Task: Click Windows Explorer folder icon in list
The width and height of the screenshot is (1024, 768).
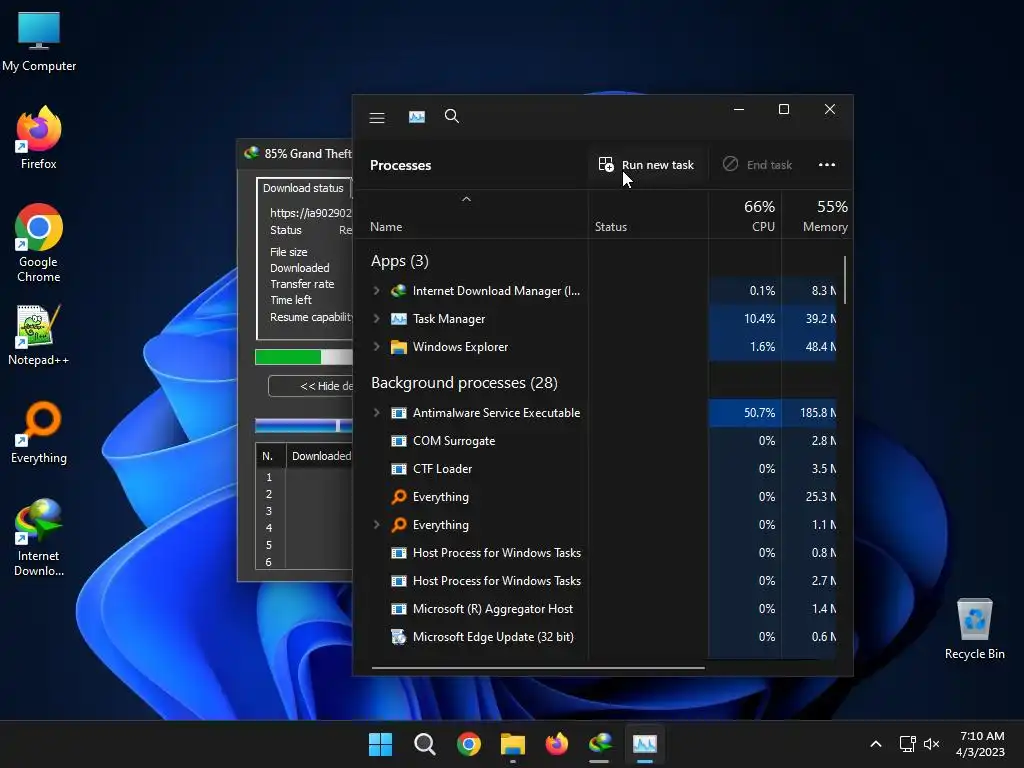Action: coord(398,347)
